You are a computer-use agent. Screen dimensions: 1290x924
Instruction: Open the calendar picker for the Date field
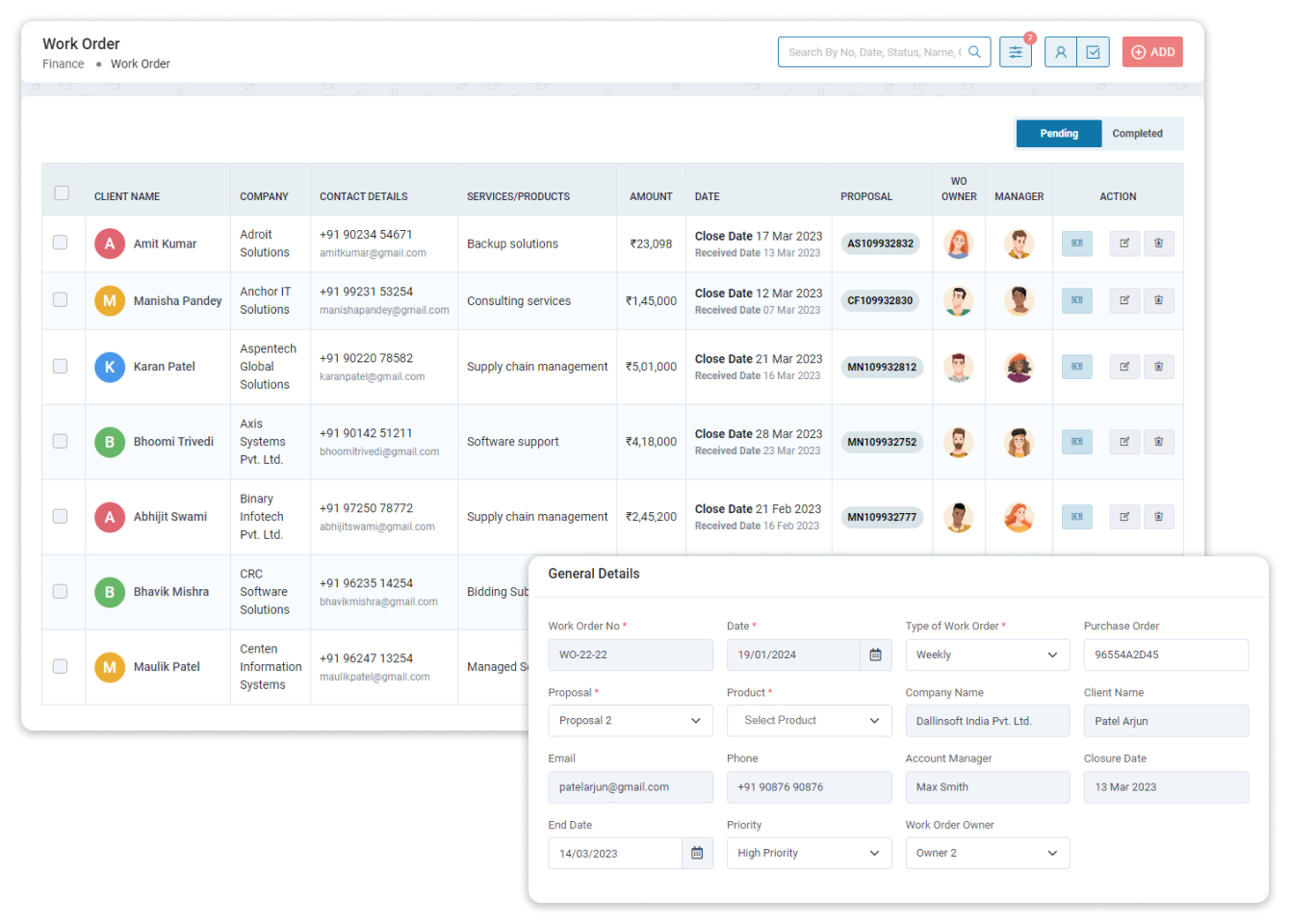click(875, 654)
